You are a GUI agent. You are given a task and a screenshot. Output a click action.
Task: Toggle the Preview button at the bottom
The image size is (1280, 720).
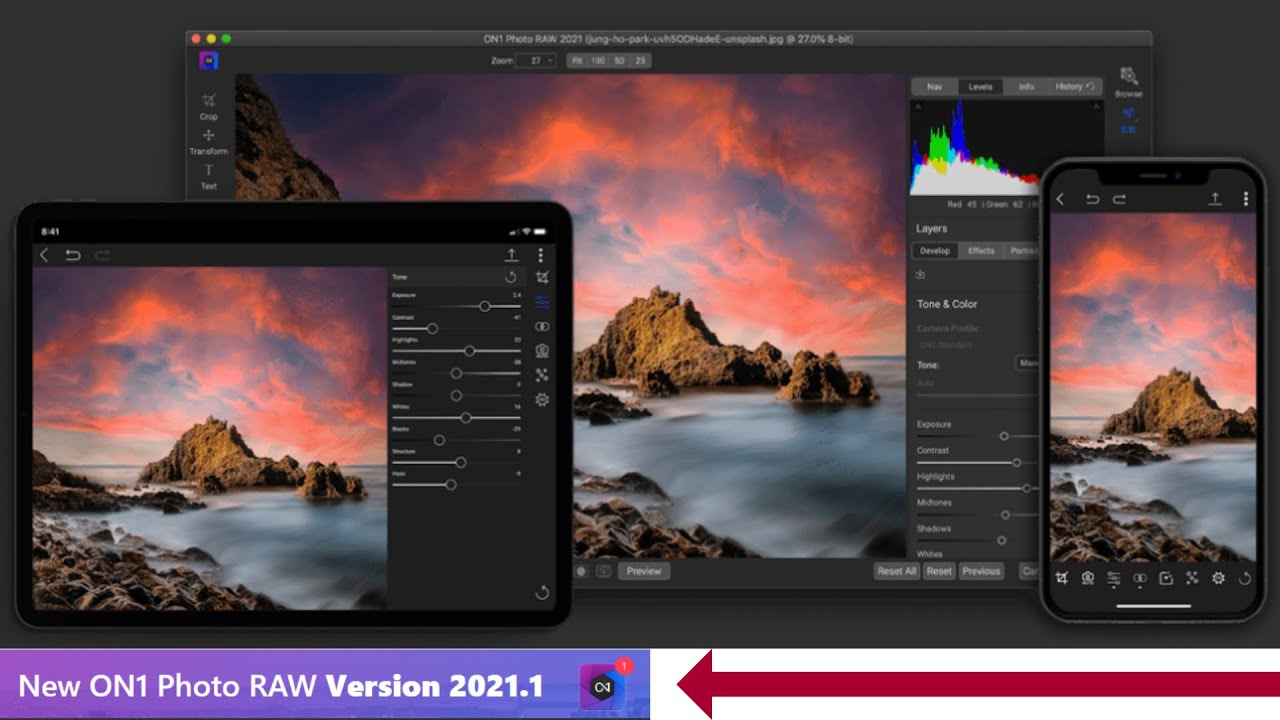644,571
